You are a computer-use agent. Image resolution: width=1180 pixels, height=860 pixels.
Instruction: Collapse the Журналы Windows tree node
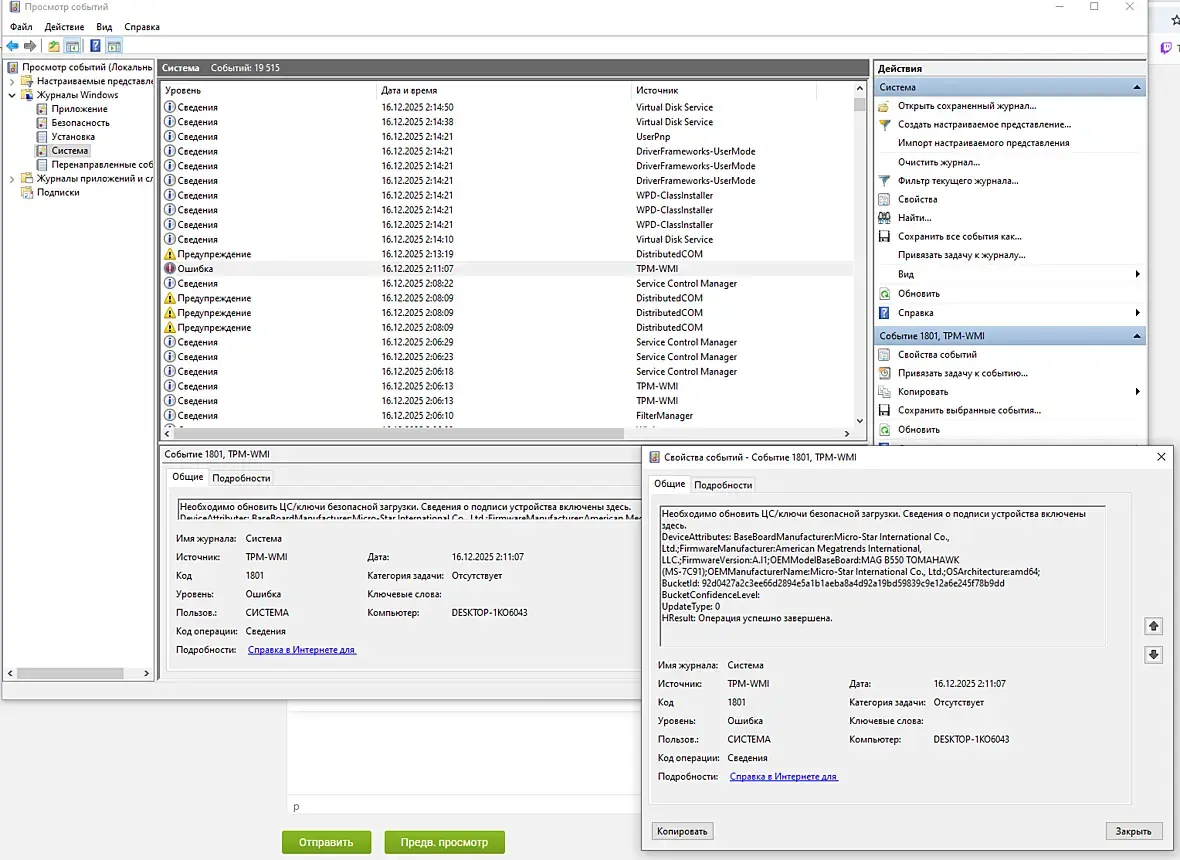tap(12, 96)
